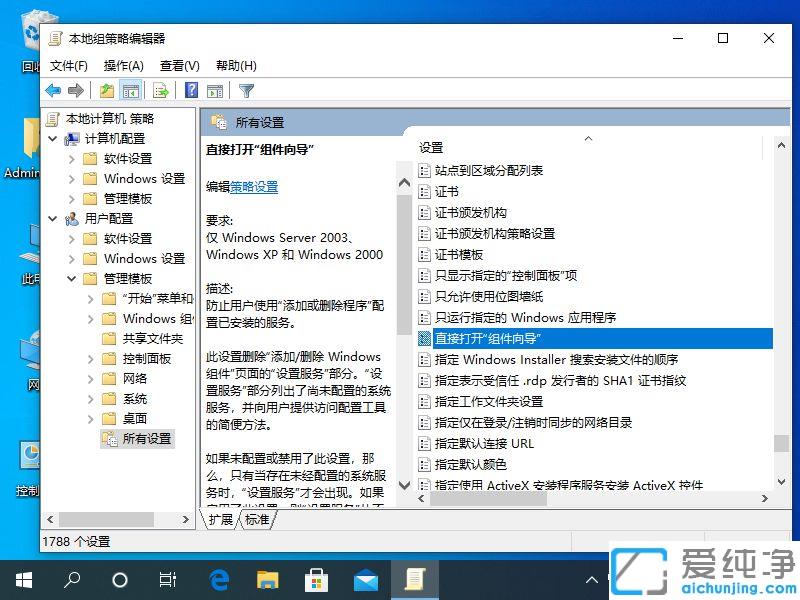Image resolution: width=800 pixels, height=600 pixels.
Task: Click the Filter icon on the toolbar
Action: point(245,90)
